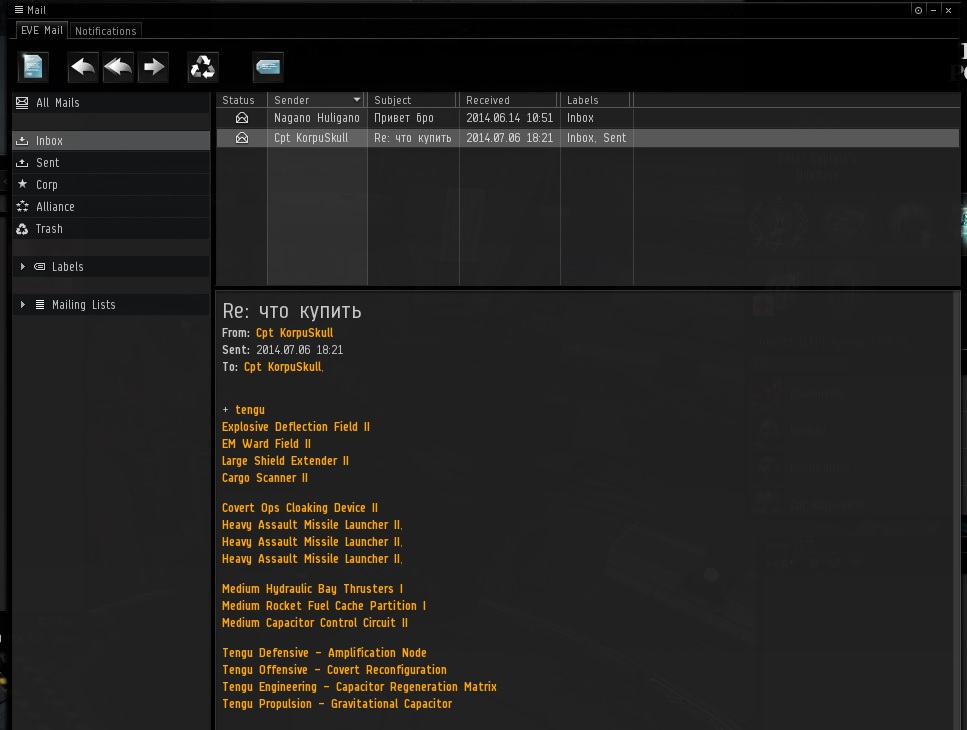This screenshot has width=967, height=730.
Task: Open Cargo Scanner II link
Action: tap(265, 478)
